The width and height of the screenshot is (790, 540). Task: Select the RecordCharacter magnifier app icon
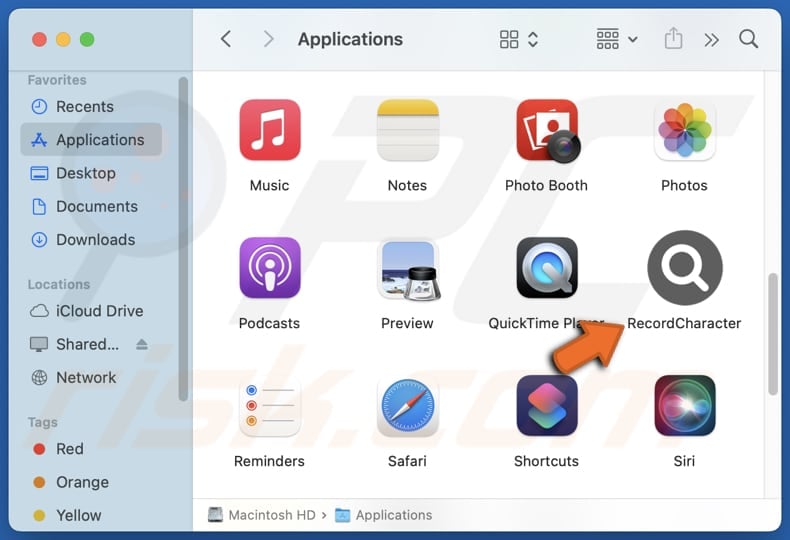685,267
